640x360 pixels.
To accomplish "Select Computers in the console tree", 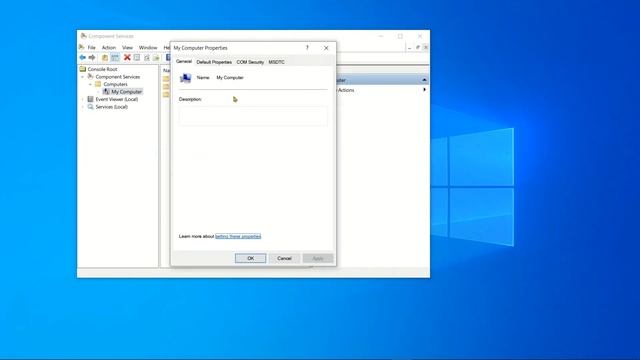I will click(116, 84).
